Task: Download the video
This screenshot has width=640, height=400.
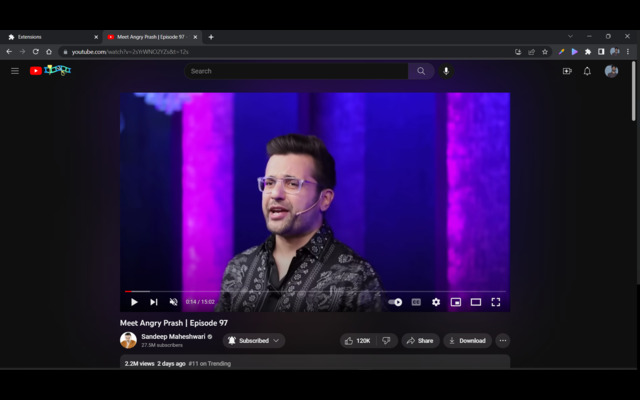Action: pos(467,341)
